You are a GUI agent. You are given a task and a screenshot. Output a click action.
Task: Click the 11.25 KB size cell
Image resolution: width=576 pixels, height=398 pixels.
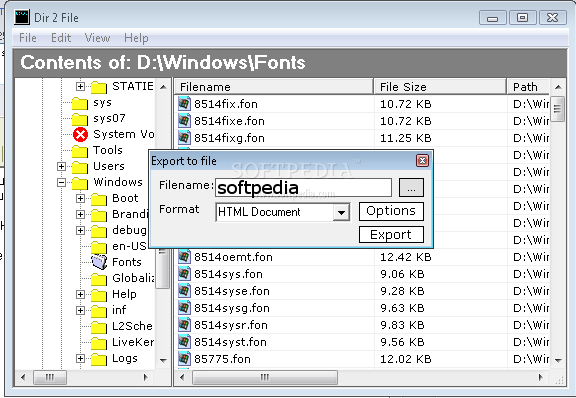406,138
